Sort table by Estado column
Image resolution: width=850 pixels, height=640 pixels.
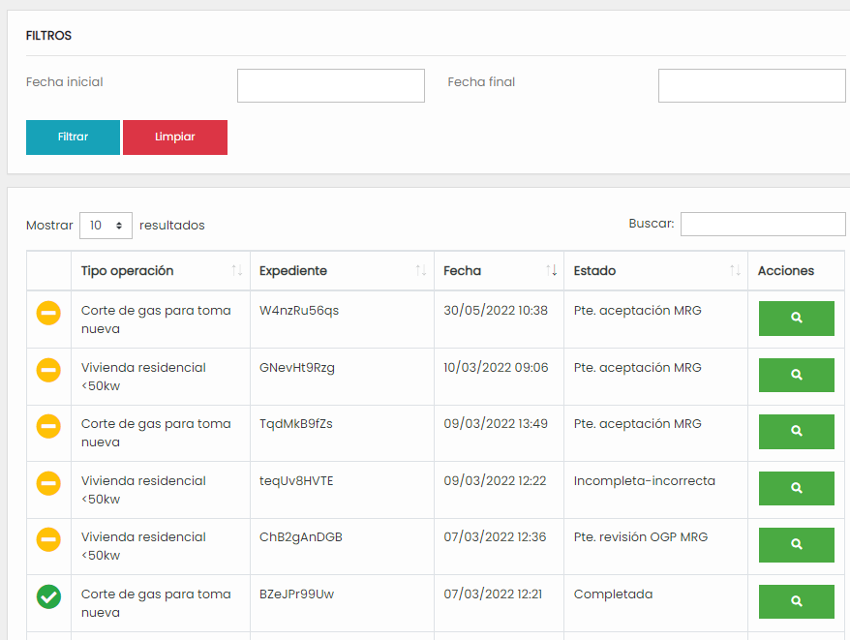[655, 270]
